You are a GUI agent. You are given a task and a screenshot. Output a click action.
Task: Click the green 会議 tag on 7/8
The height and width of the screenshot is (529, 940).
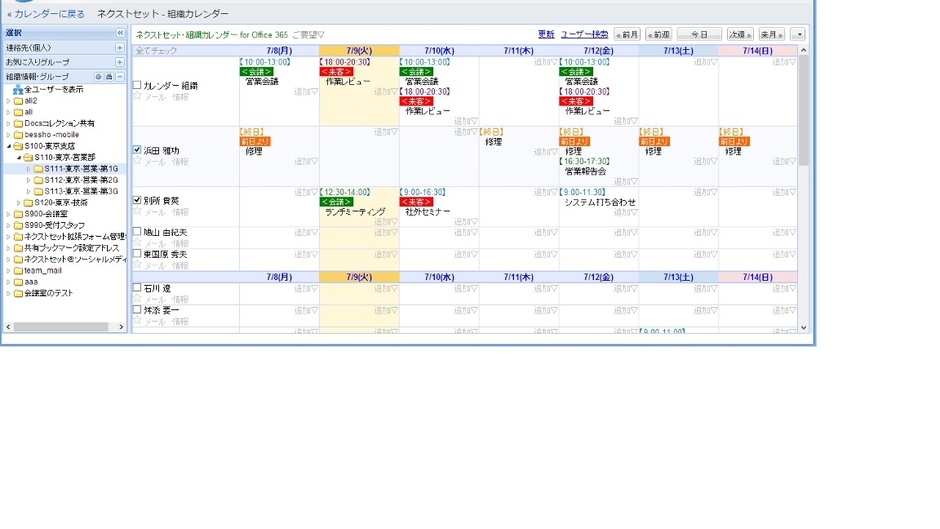click(256, 72)
